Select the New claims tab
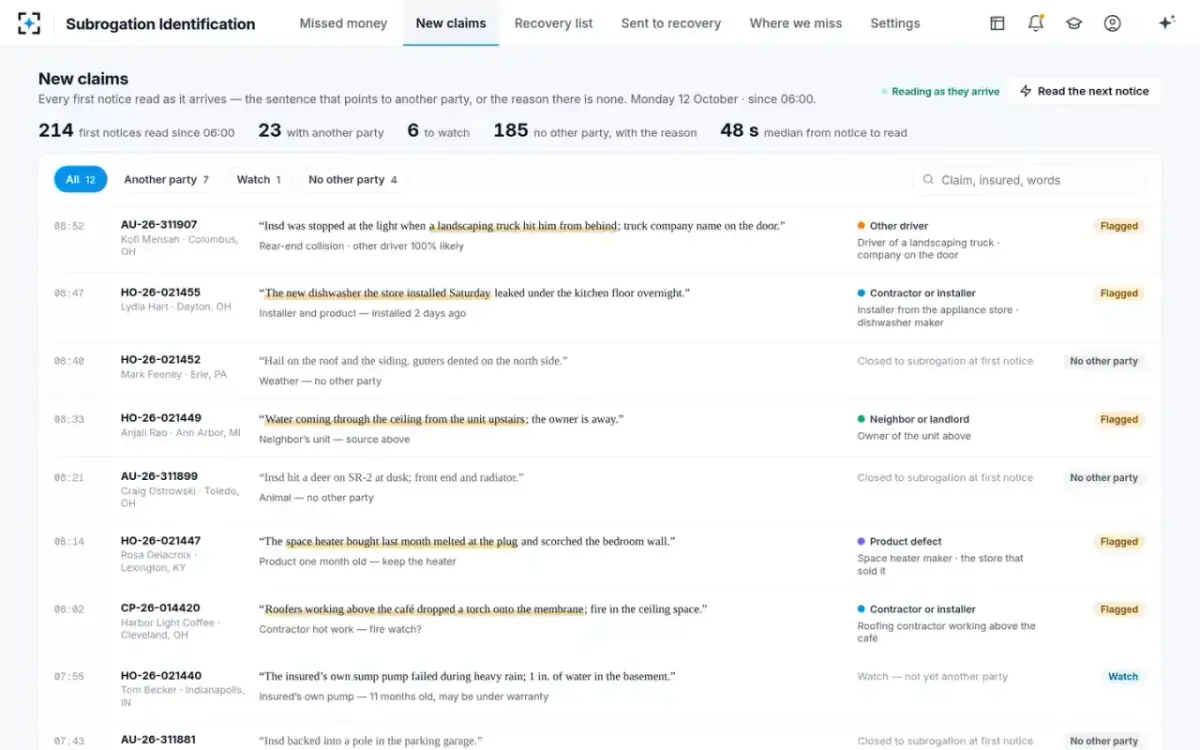 point(451,23)
